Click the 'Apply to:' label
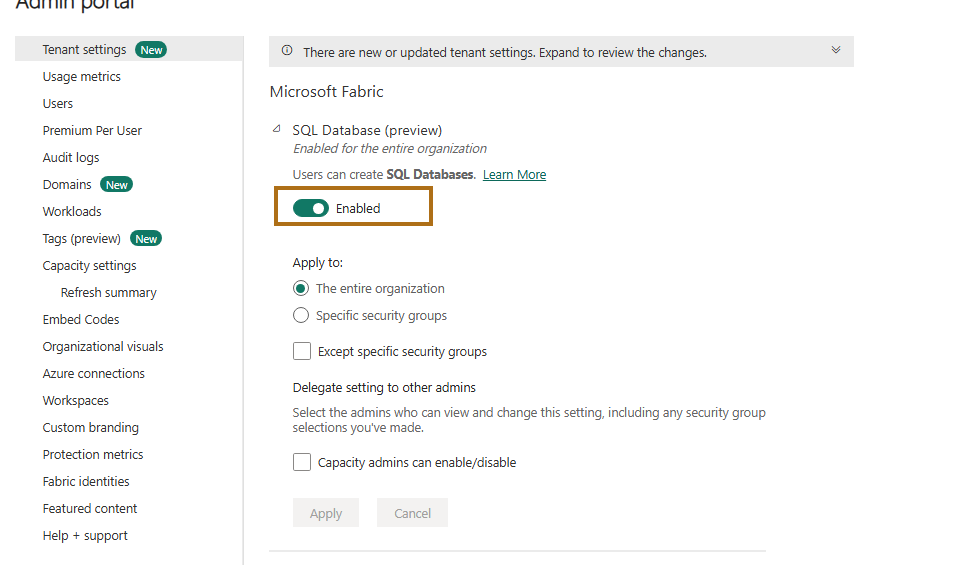This screenshot has height=565, width=961. coord(317,262)
